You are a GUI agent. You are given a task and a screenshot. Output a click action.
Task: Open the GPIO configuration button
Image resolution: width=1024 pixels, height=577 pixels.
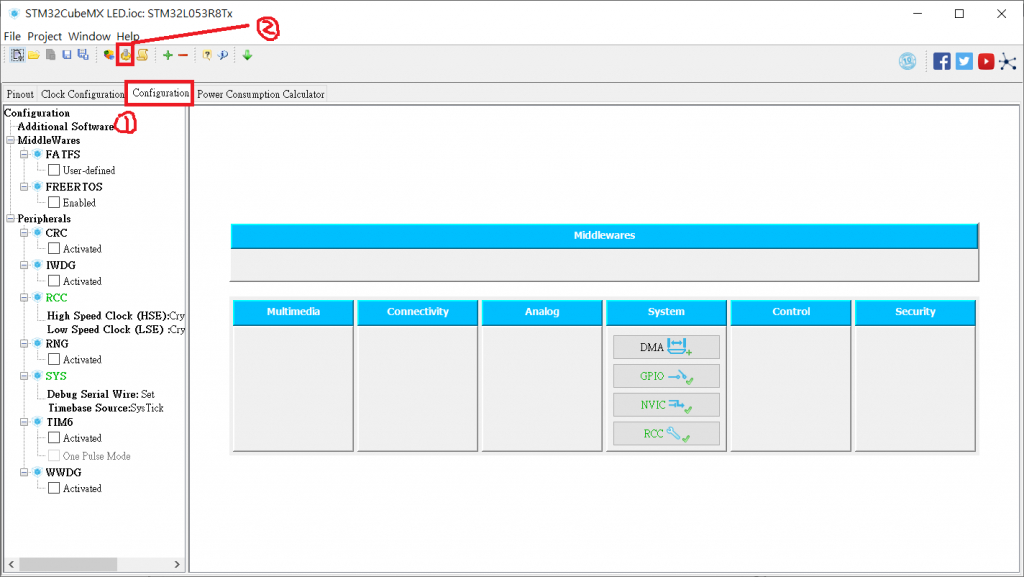point(666,376)
